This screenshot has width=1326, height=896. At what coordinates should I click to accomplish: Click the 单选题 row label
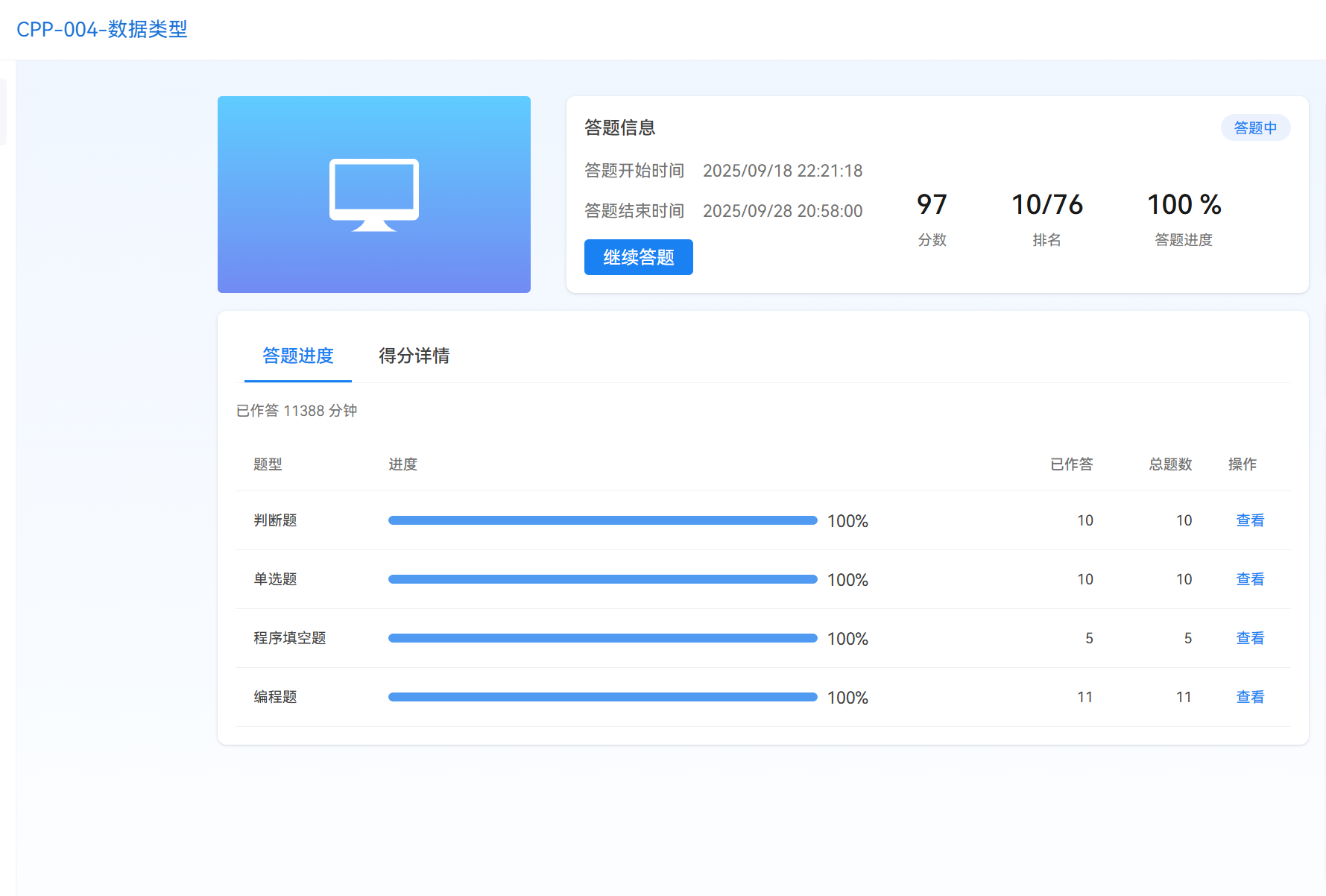[275, 579]
